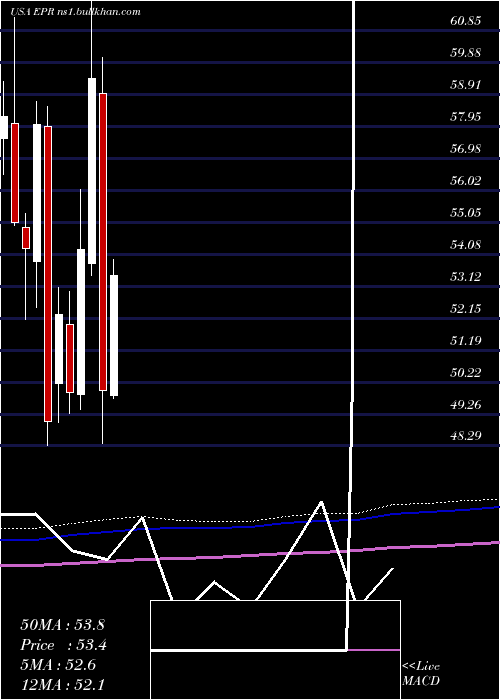The image size is (500, 700).
Task: Click the 57.95 price axis label
Action: pos(466,117)
